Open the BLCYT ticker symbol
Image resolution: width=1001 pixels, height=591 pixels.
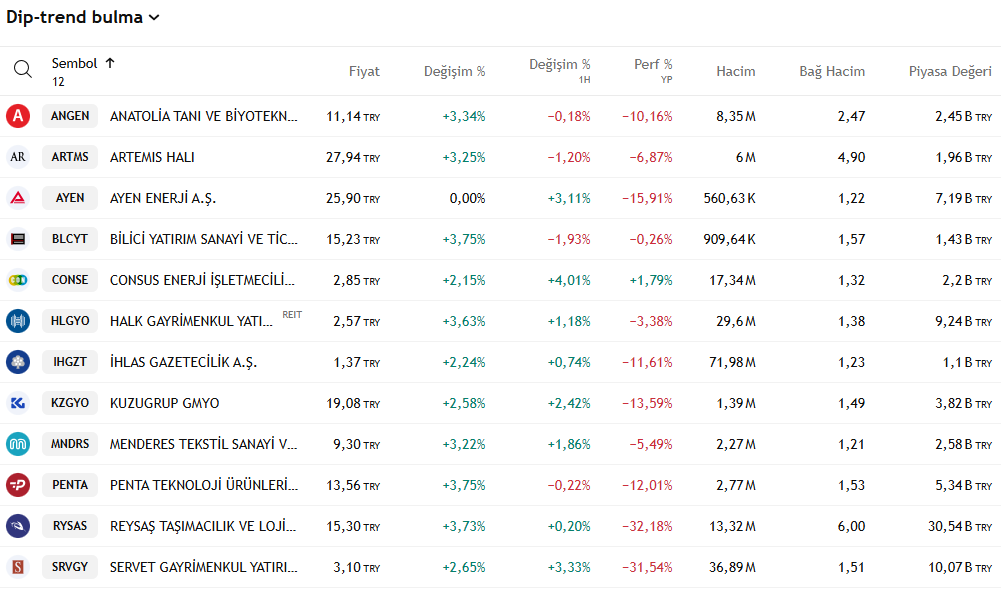[x=70, y=239]
